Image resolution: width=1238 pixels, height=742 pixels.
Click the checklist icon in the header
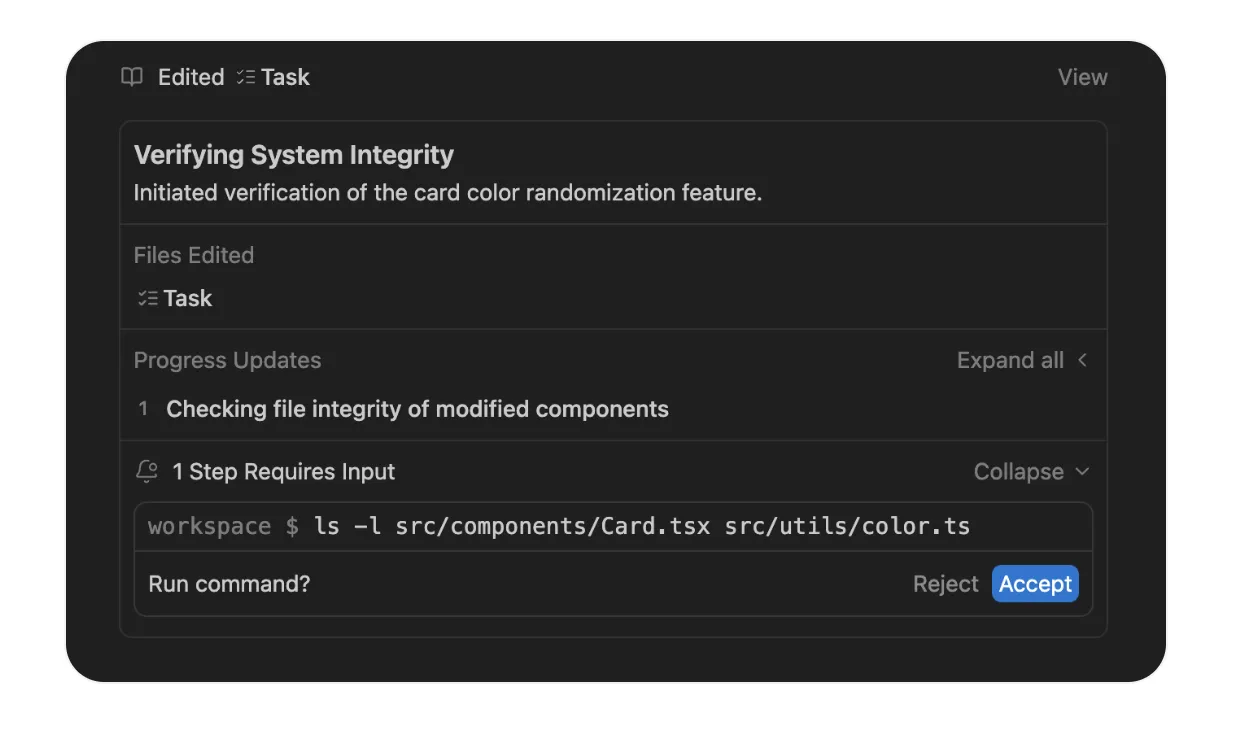tap(246, 77)
